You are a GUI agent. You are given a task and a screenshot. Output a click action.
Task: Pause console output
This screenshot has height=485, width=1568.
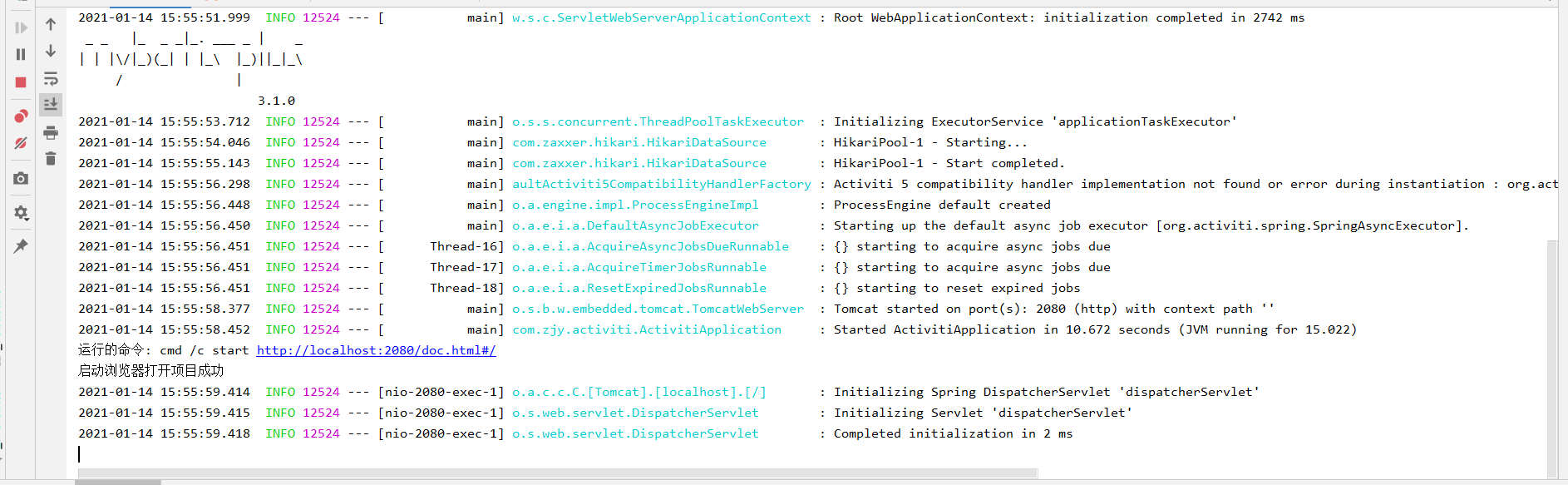21,52
